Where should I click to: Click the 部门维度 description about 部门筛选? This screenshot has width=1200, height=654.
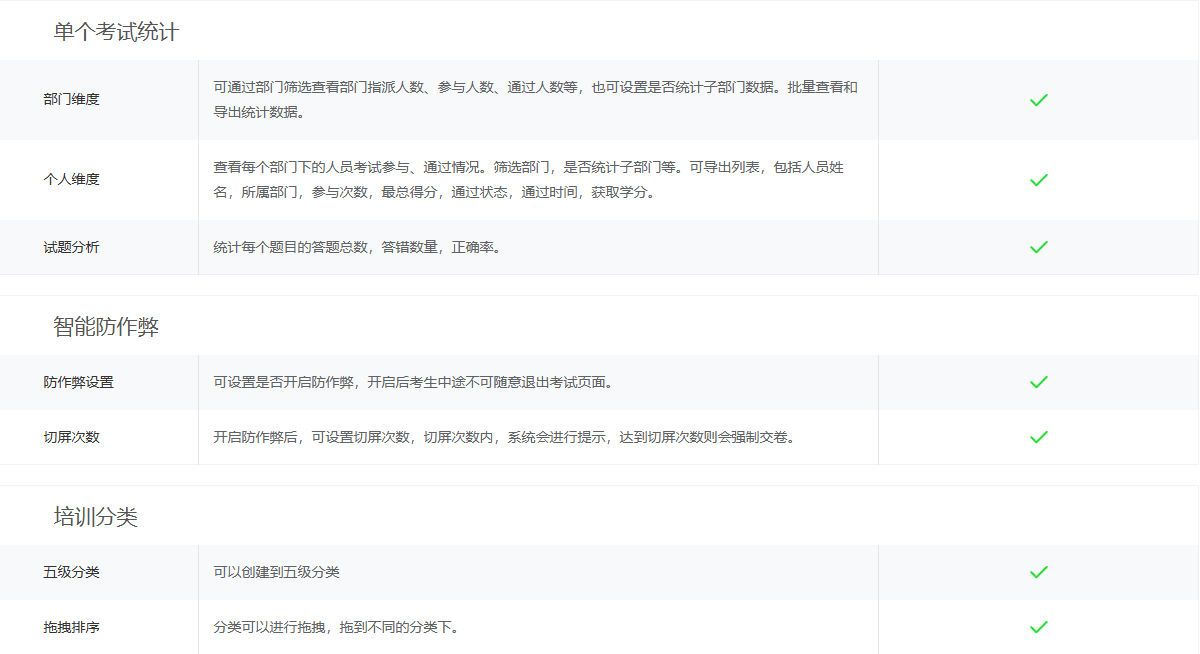click(x=535, y=100)
